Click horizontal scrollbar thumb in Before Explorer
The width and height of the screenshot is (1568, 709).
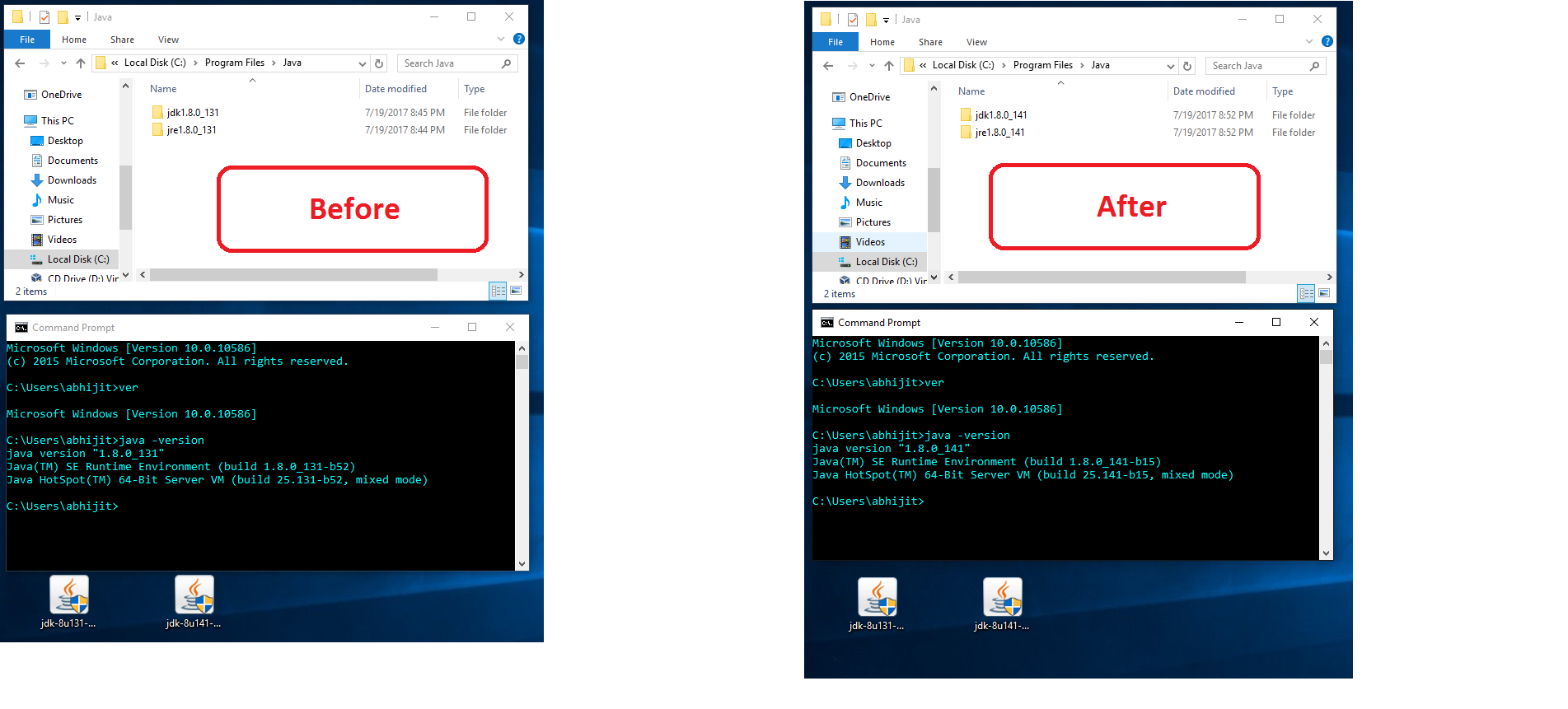(x=293, y=275)
